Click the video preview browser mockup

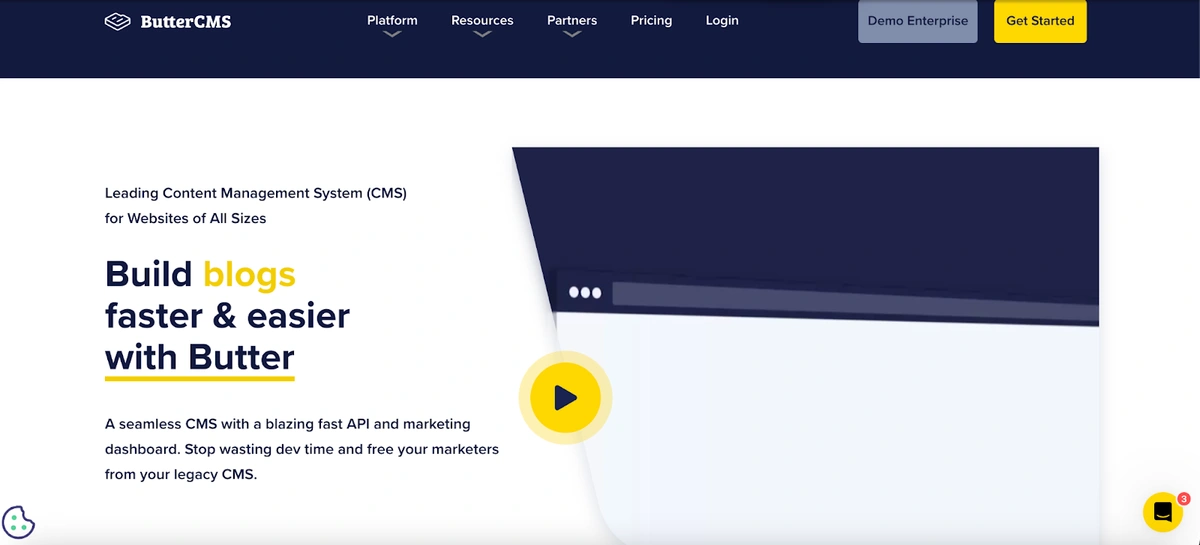(806, 346)
